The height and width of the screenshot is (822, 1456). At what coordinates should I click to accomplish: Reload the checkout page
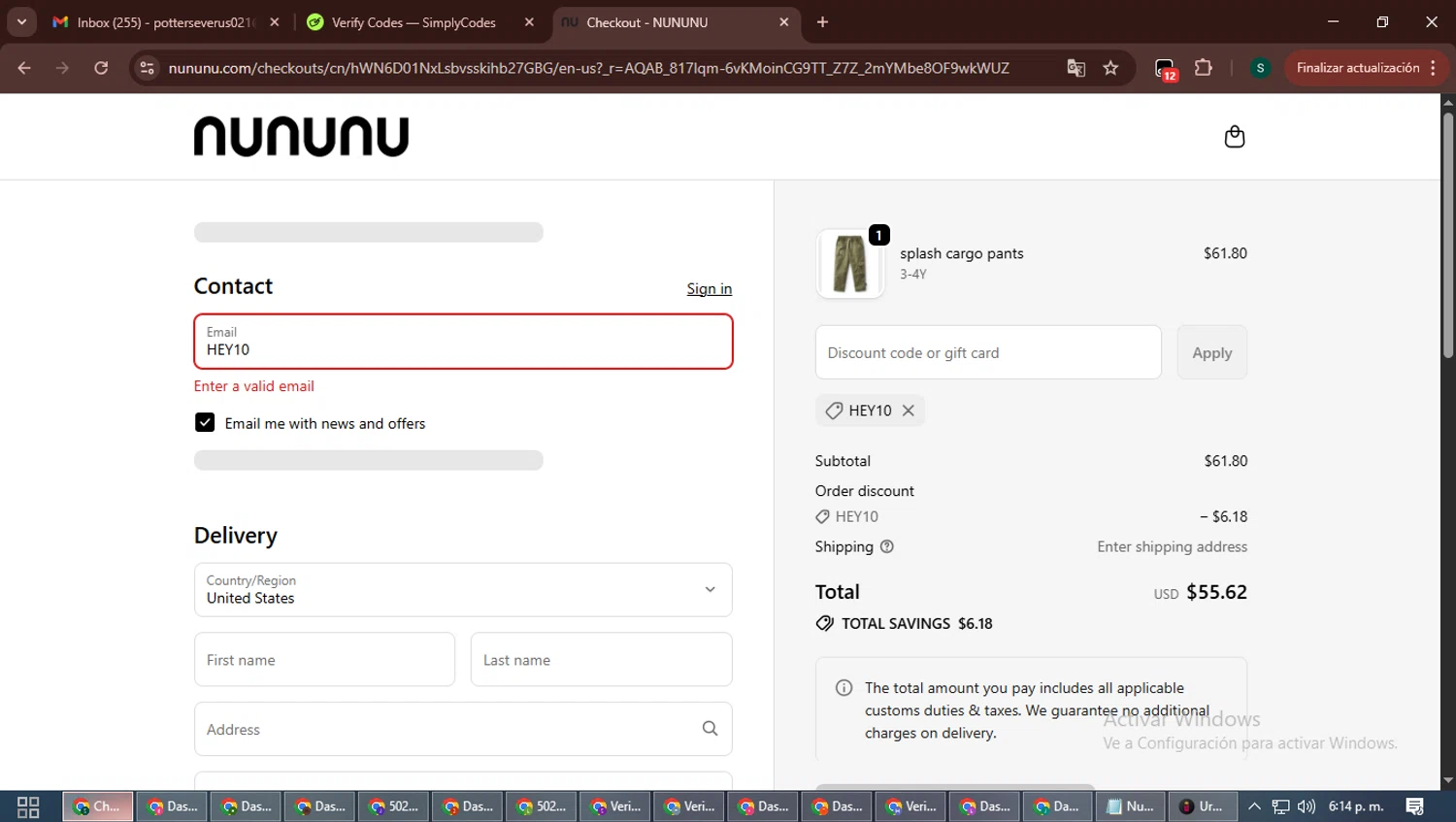click(x=101, y=68)
